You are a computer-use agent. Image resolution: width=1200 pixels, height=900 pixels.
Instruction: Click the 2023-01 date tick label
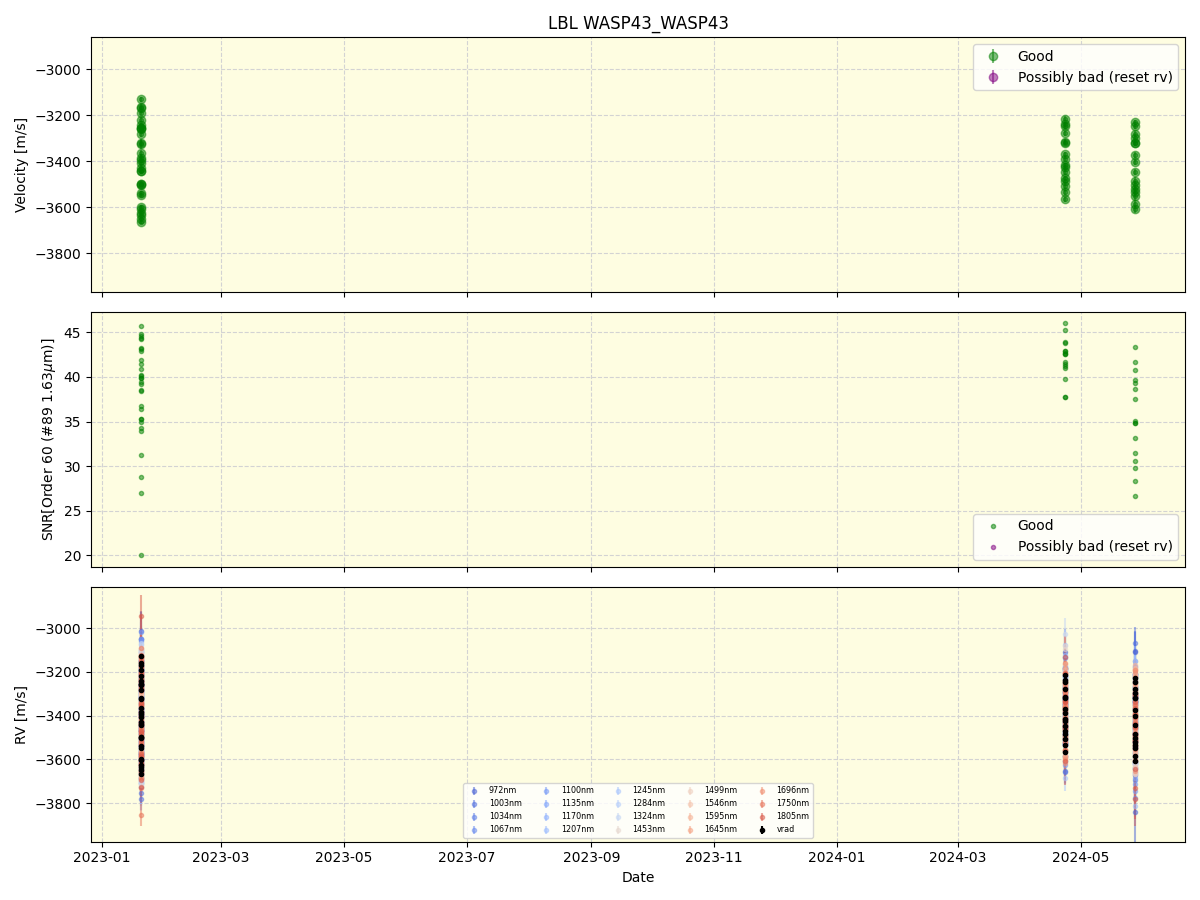point(102,857)
